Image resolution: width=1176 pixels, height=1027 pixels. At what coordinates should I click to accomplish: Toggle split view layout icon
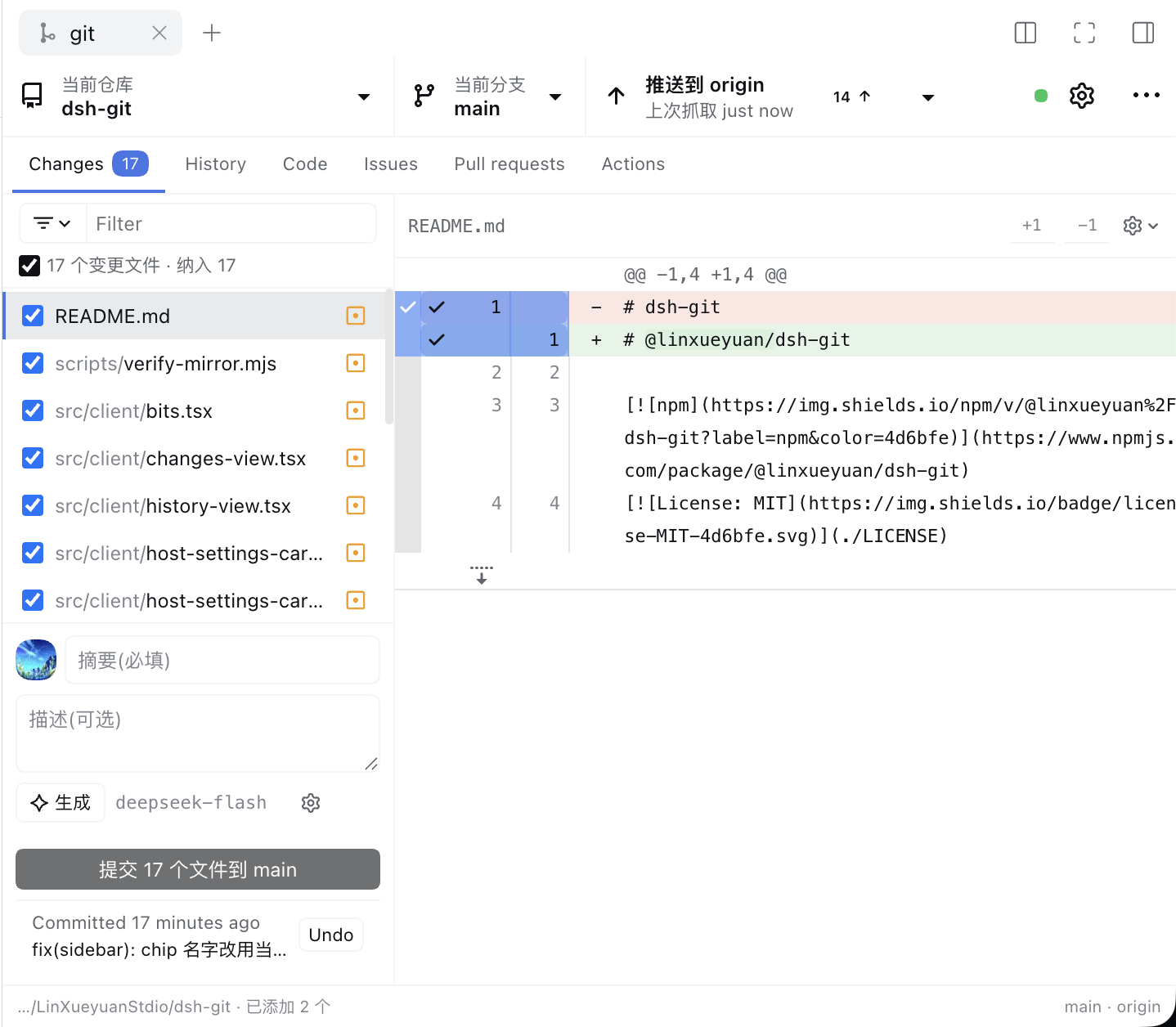pyautogui.click(x=1026, y=33)
